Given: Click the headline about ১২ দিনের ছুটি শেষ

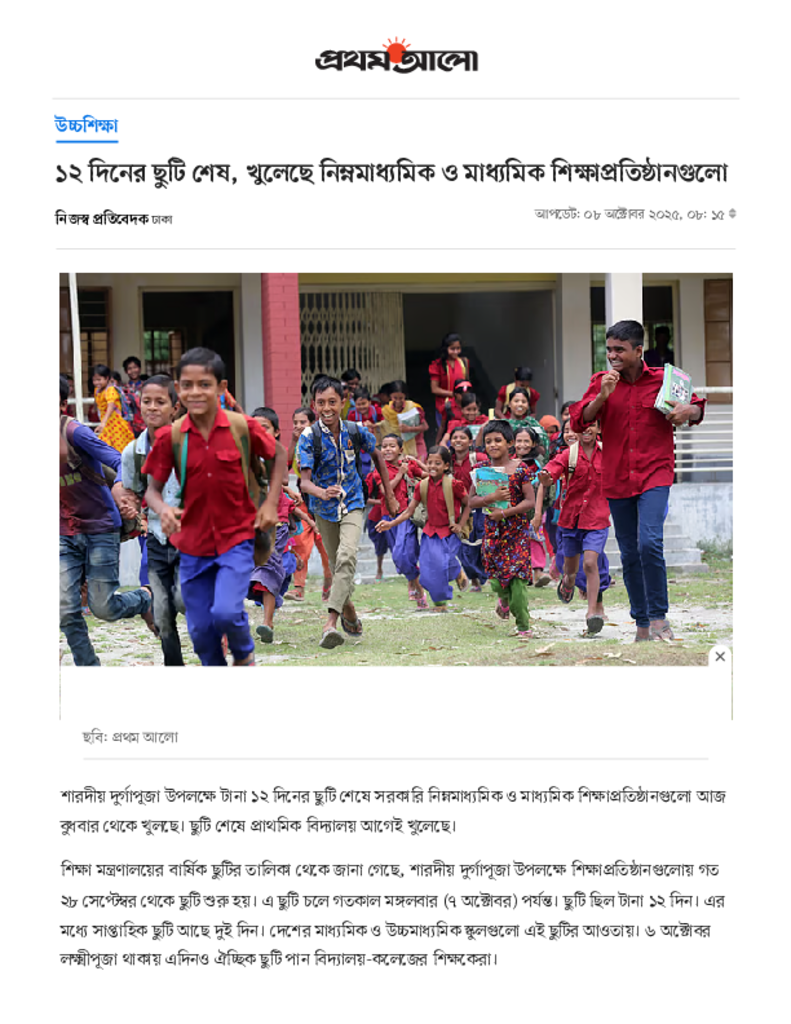Looking at the screenshot, I should coord(391,173).
